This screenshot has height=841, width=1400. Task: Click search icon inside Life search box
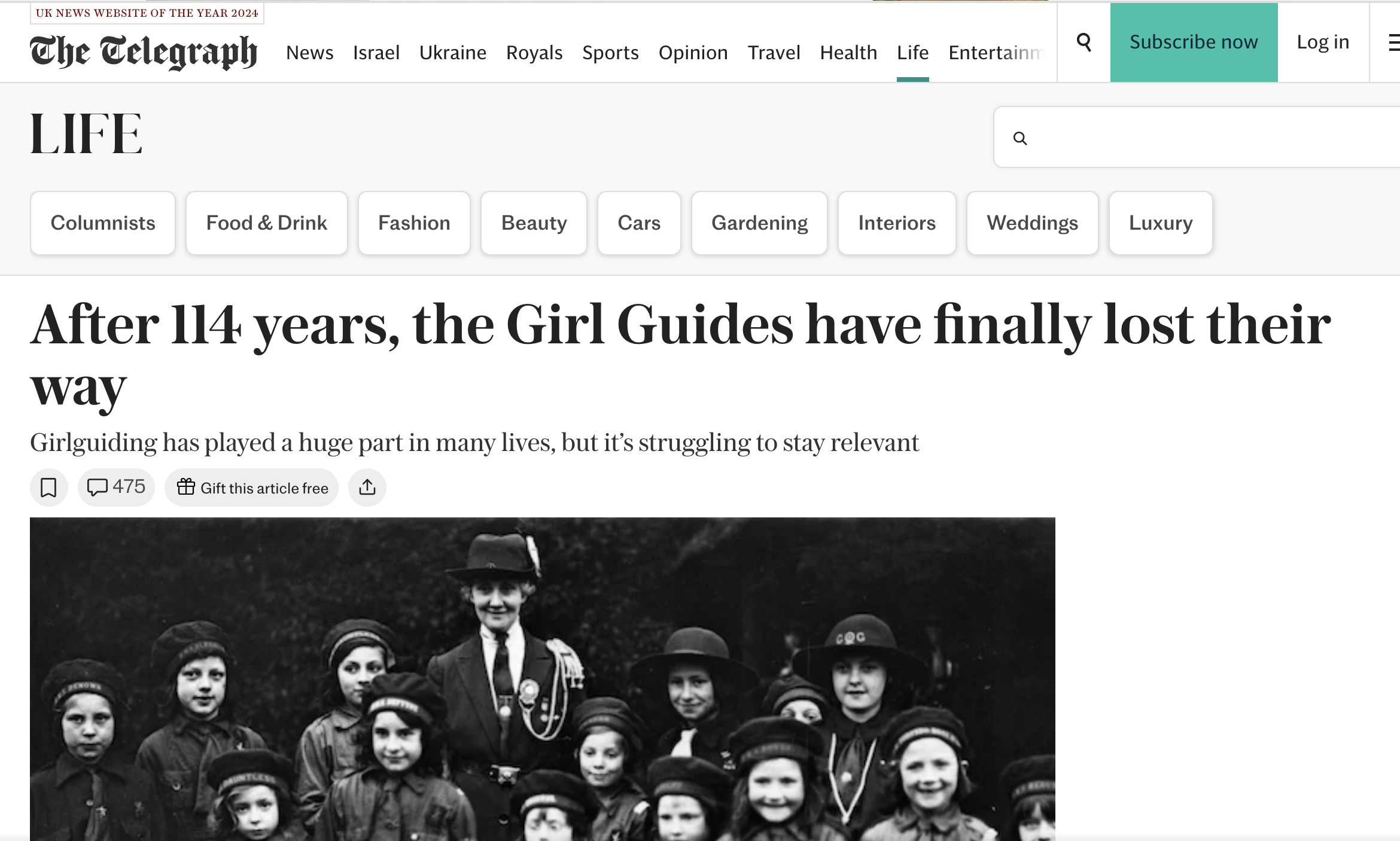click(x=1020, y=138)
